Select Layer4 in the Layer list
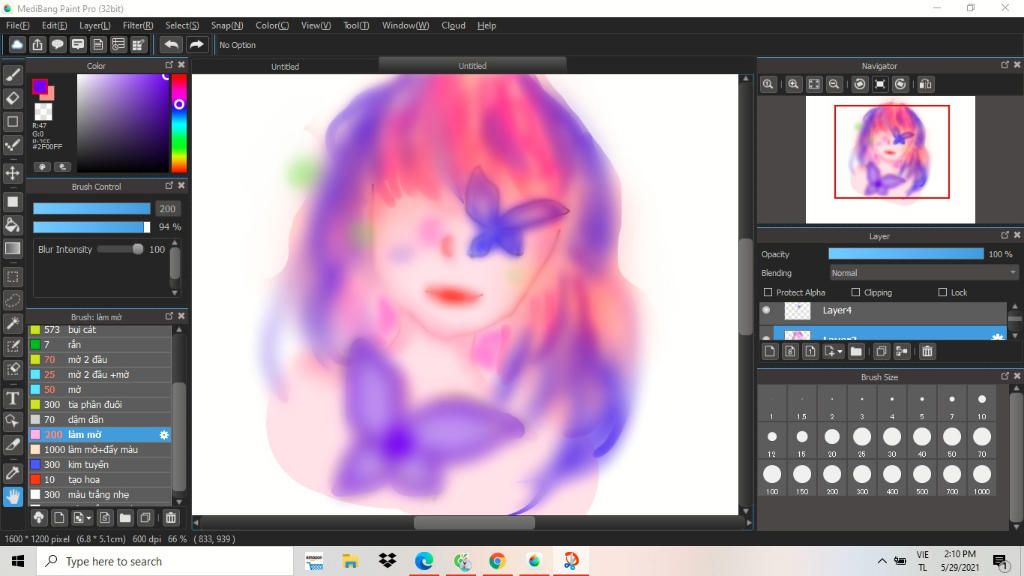Image resolution: width=1024 pixels, height=576 pixels. click(x=889, y=311)
